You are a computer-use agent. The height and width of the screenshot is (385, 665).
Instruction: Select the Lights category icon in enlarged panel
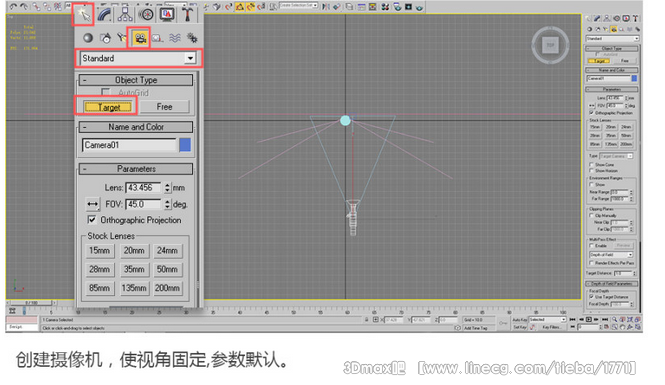(x=122, y=38)
